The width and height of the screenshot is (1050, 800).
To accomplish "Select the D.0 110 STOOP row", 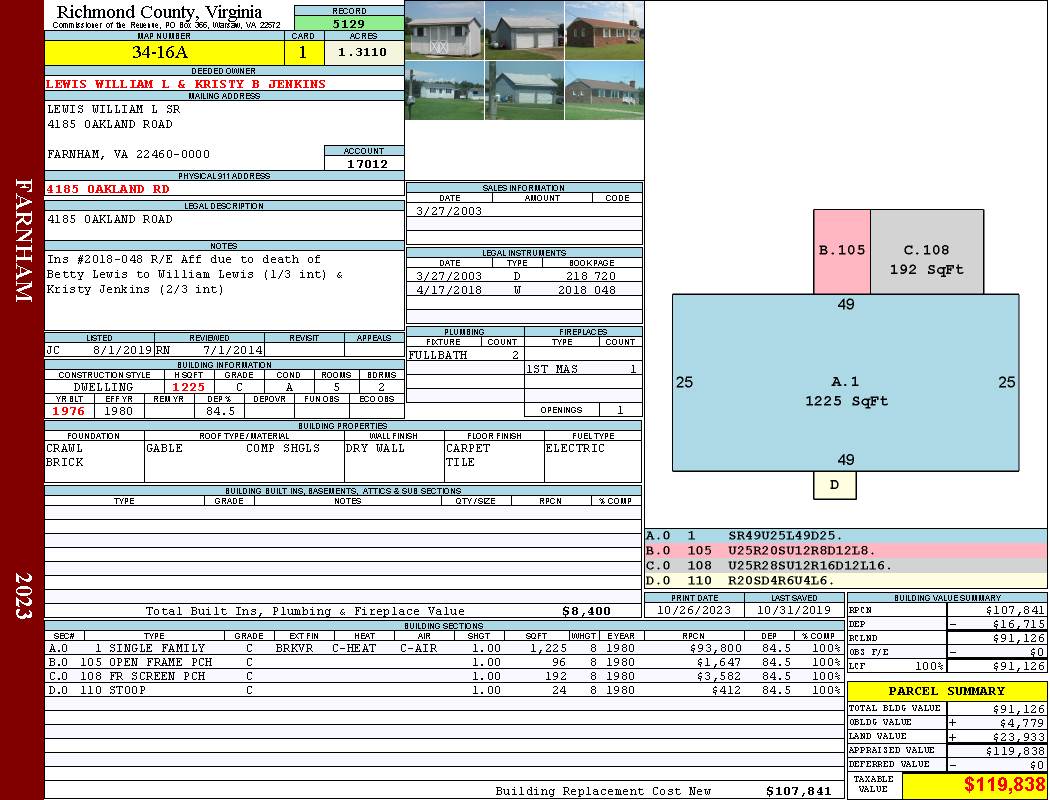I will pyautogui.click(x=445, y=690).
